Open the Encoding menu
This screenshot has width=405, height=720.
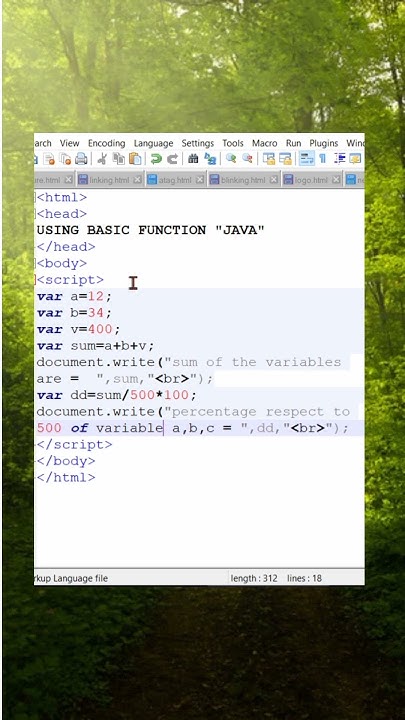(x=107, y=143)
